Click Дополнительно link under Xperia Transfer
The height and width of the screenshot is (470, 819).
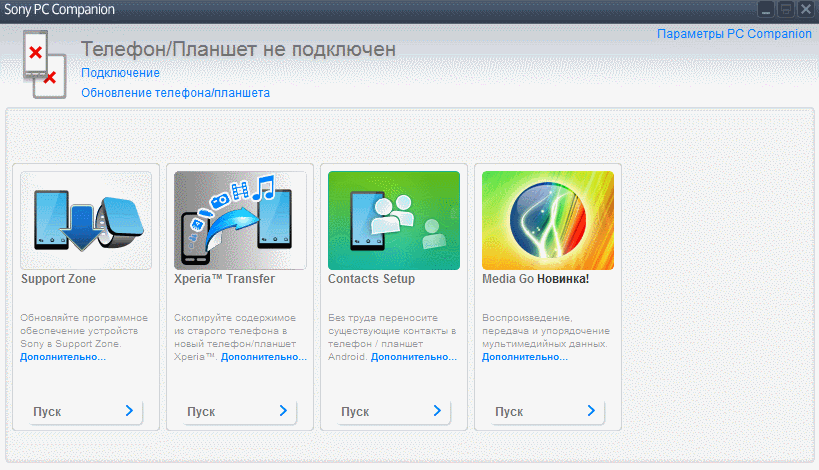[264, 357]
